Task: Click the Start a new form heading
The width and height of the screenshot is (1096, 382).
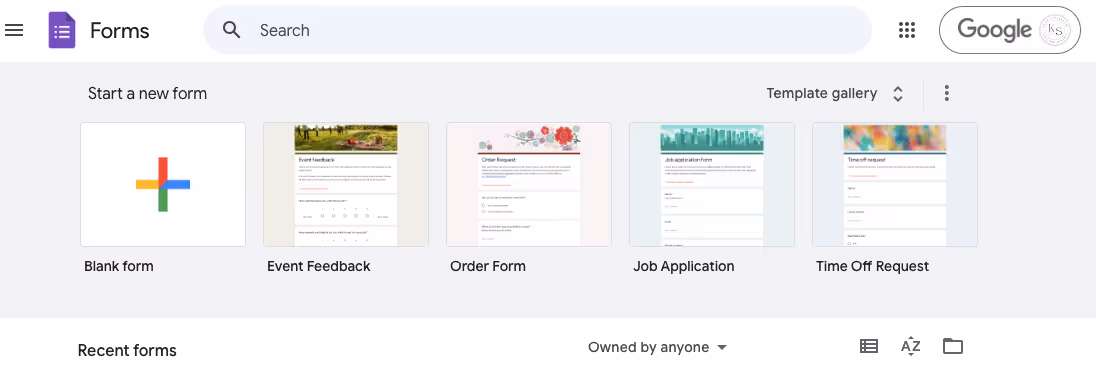Action: point(147,94)
